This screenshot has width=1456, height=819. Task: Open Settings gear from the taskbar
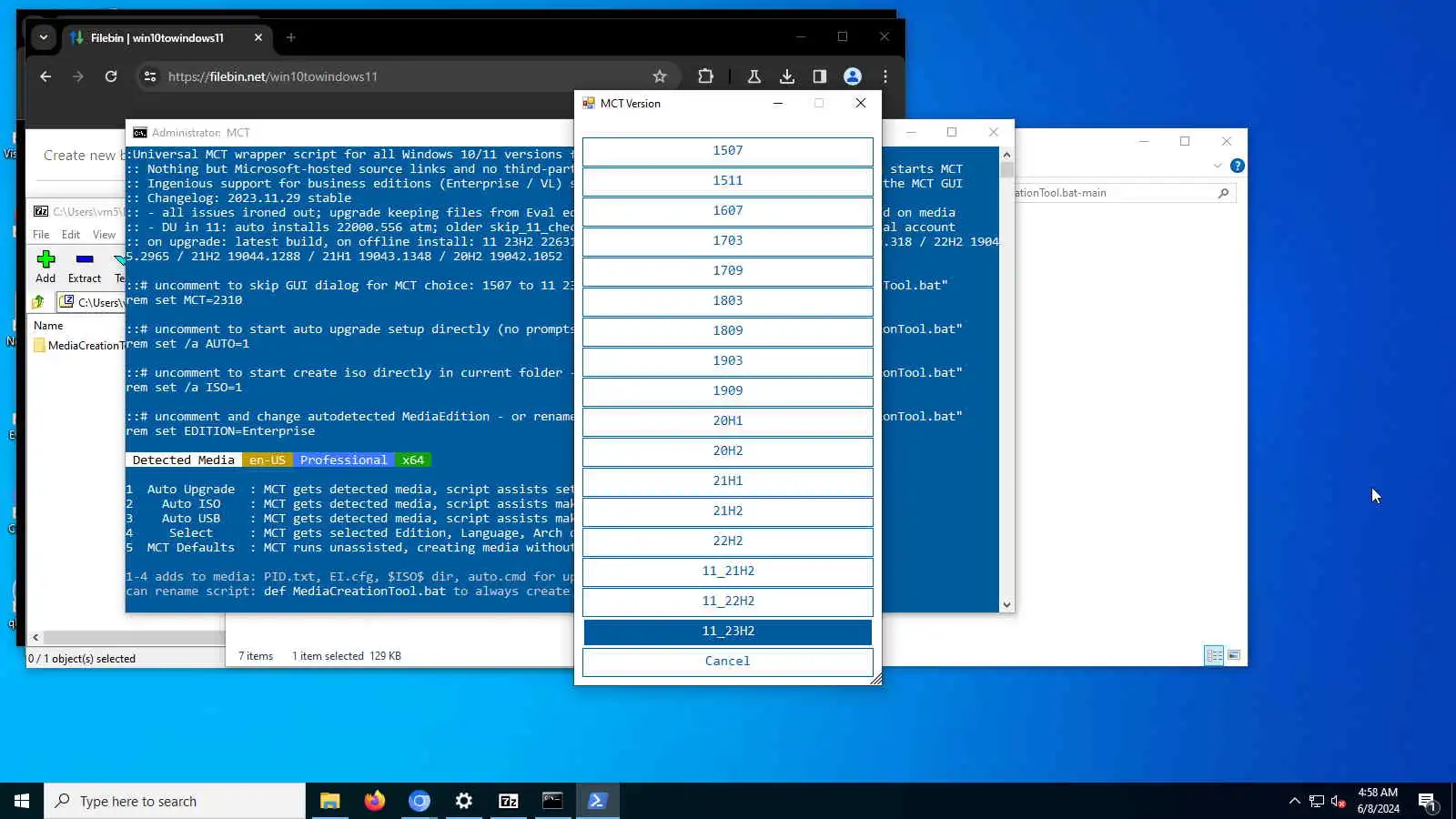click(x=464, y=801)
